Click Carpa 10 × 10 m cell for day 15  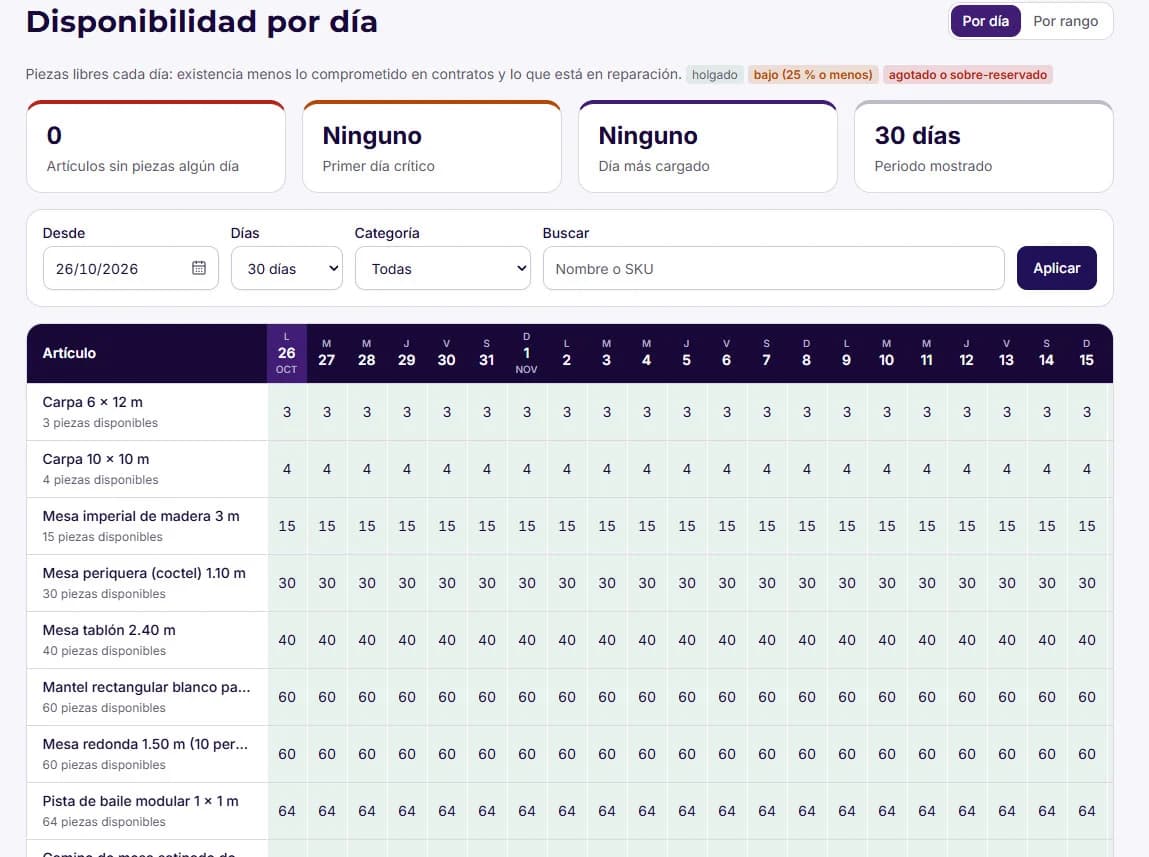(1087, 469)
